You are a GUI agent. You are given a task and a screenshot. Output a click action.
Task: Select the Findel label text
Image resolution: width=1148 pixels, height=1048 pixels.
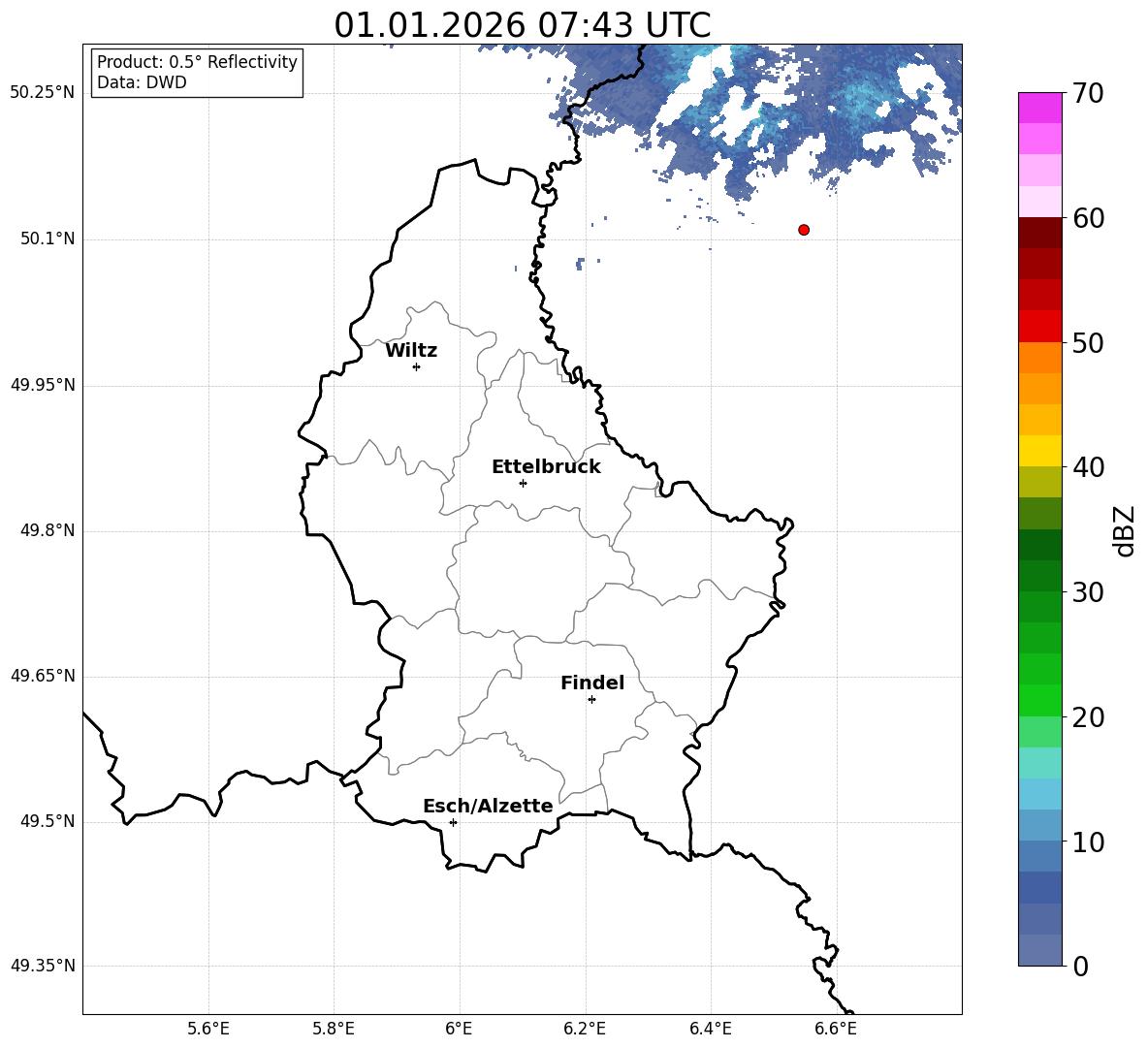592,683
